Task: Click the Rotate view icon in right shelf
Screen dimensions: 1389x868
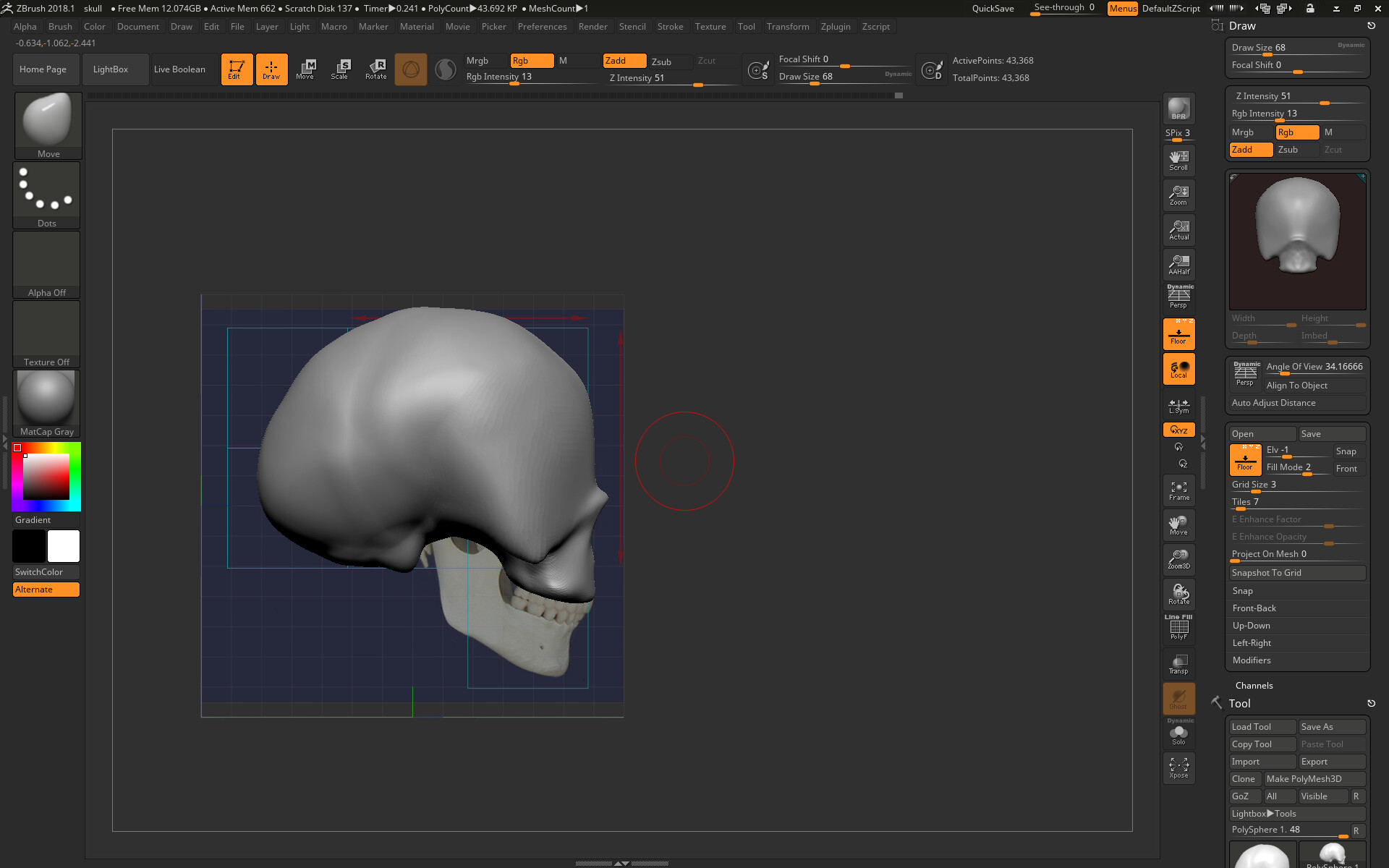Action: (x=1178, y=595)
